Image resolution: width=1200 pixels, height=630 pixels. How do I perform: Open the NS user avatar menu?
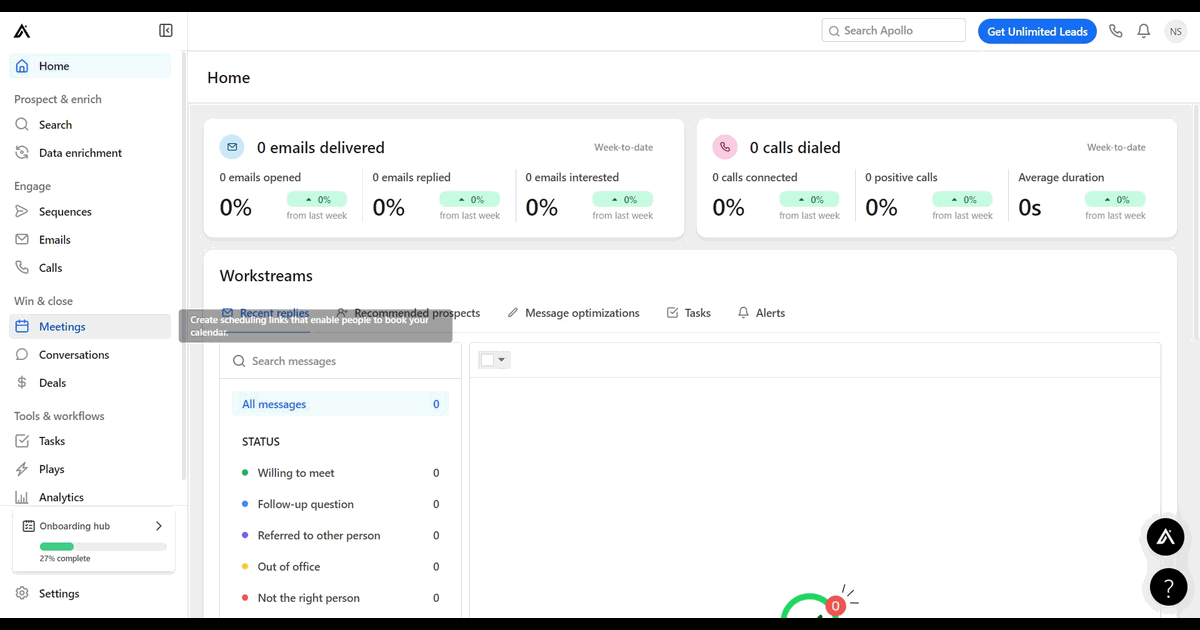click(x=1175, y=31)
